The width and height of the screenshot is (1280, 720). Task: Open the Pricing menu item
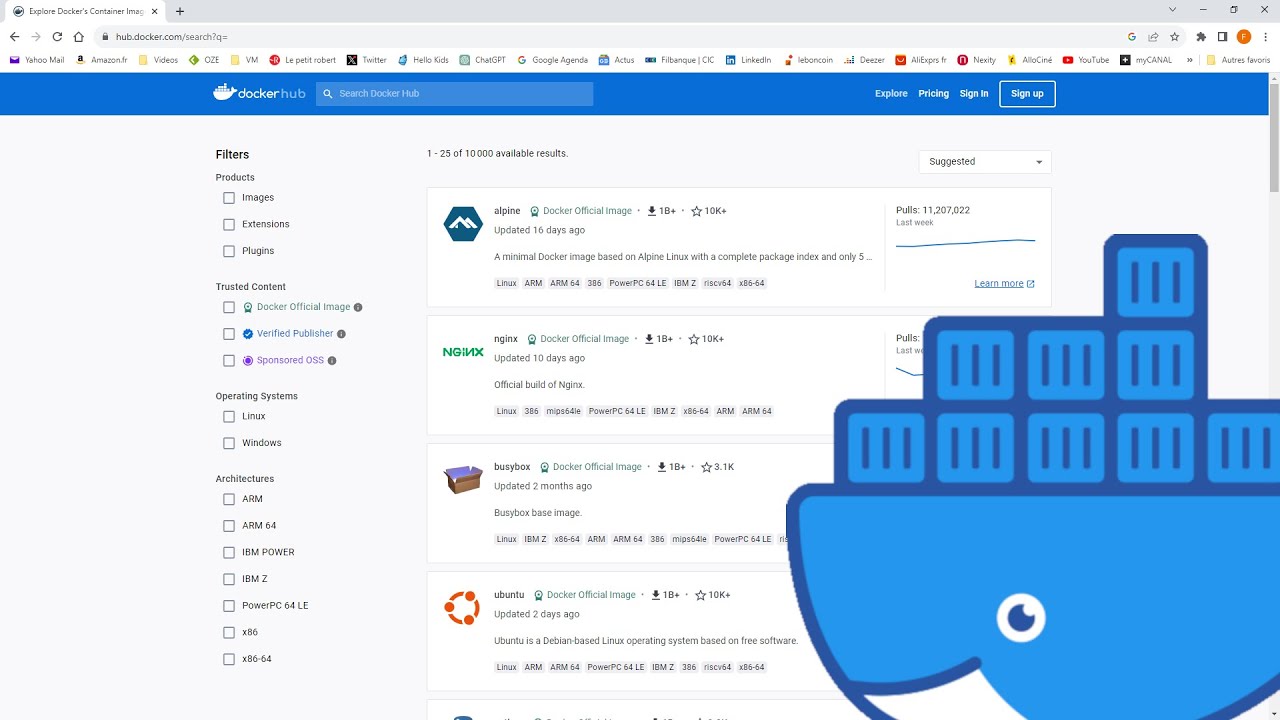934,94
